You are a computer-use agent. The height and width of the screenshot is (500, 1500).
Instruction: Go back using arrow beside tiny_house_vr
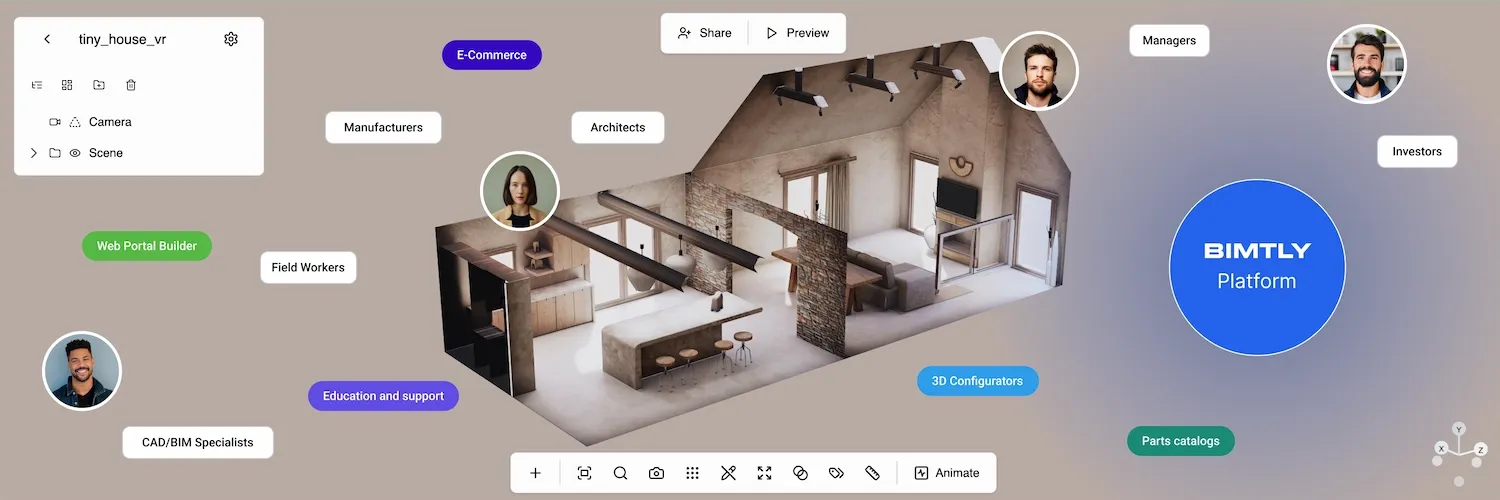coord(47,39)
